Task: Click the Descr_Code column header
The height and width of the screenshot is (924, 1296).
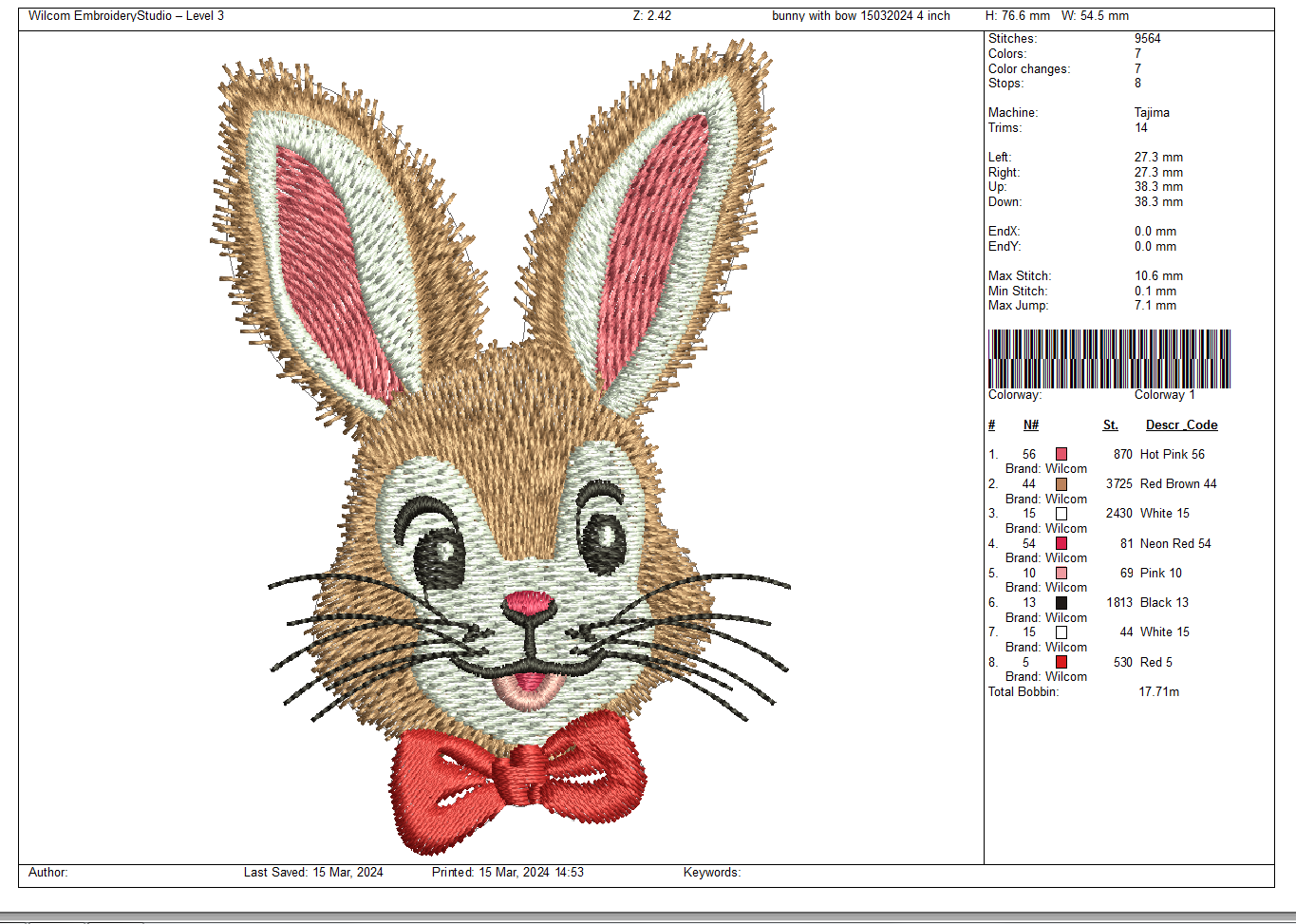Action: (x=1181, y=425)
